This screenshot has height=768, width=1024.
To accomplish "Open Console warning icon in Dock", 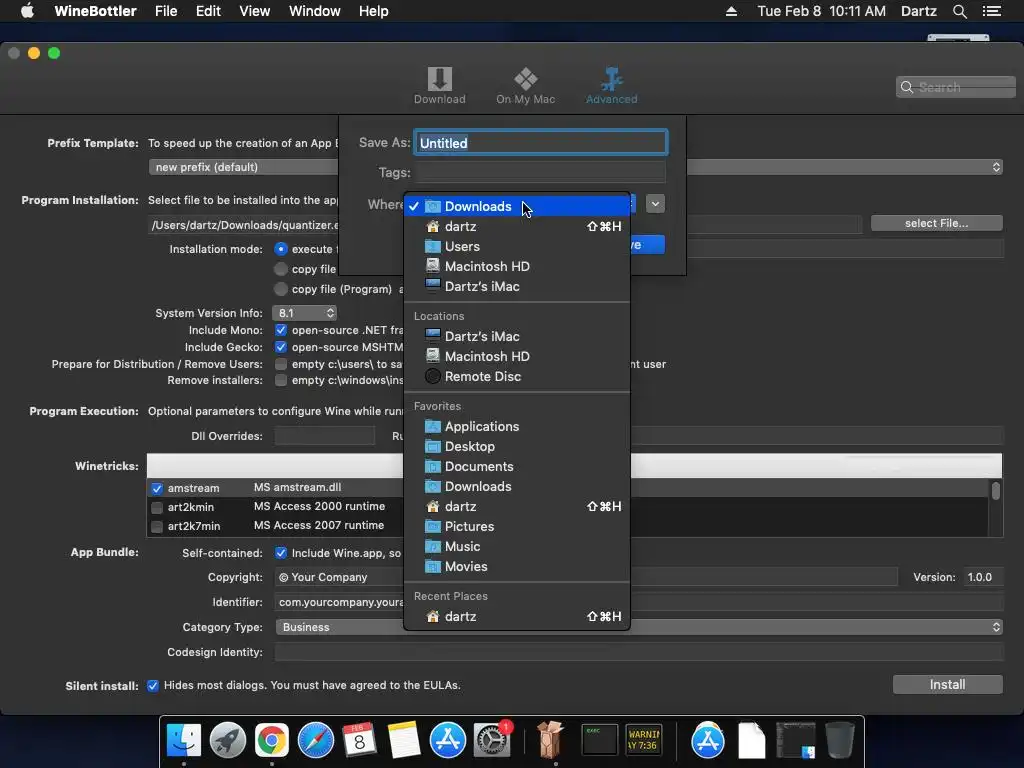I will click(644, 741).
